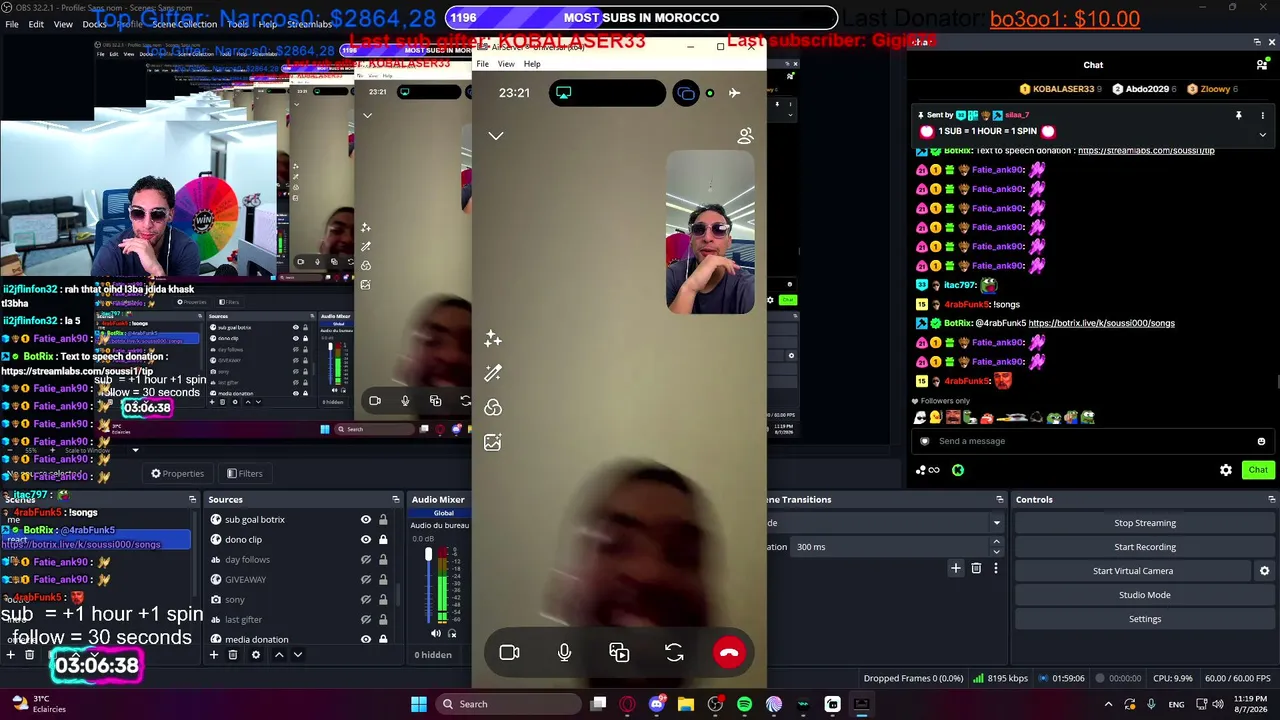Open Properties for the selected source
The height and width of the screenshot is (720, 1280).
pyautogui.click(x=177, y=474)
